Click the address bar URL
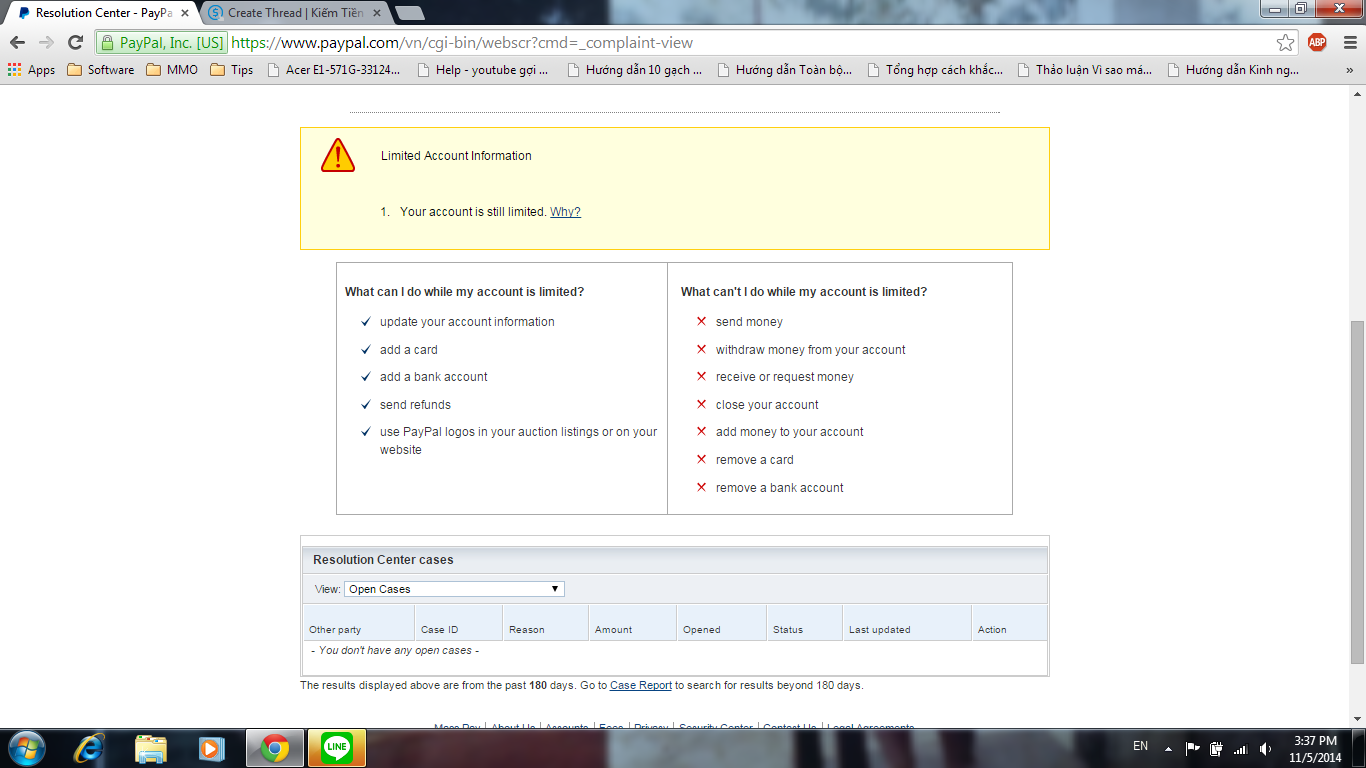1366x768 pixels. point(462,43)
